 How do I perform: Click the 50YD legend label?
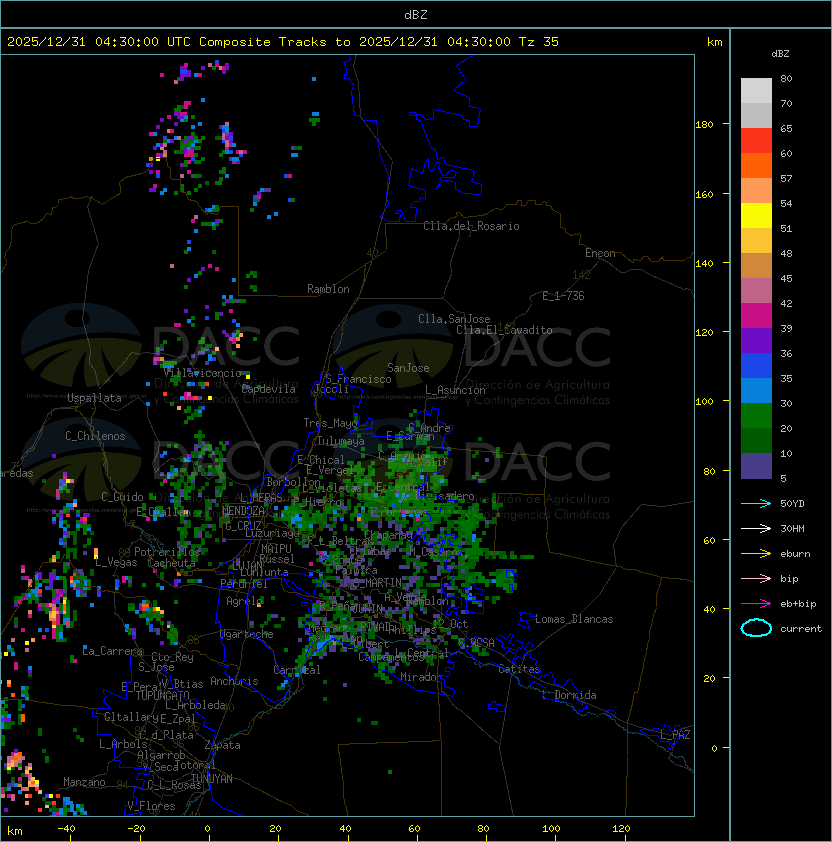(x=792, y=503)
